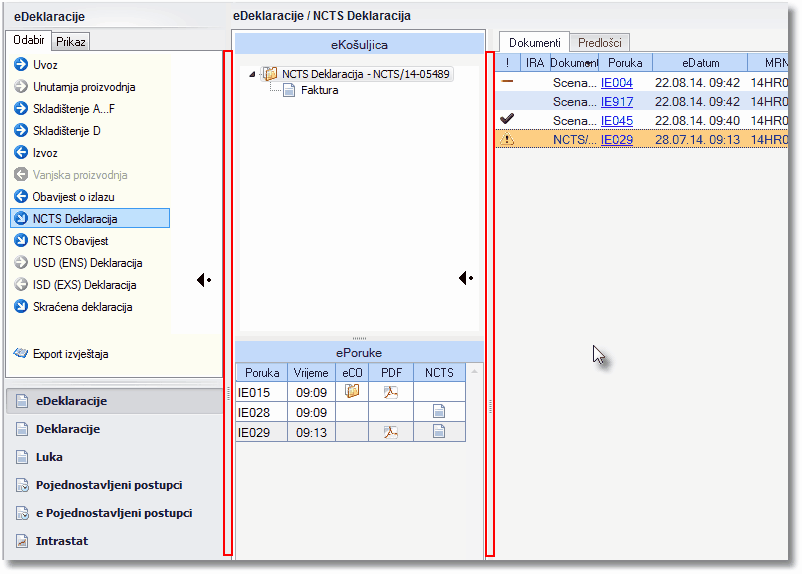Open the Dokumenti tab

(x=534, y=42)
